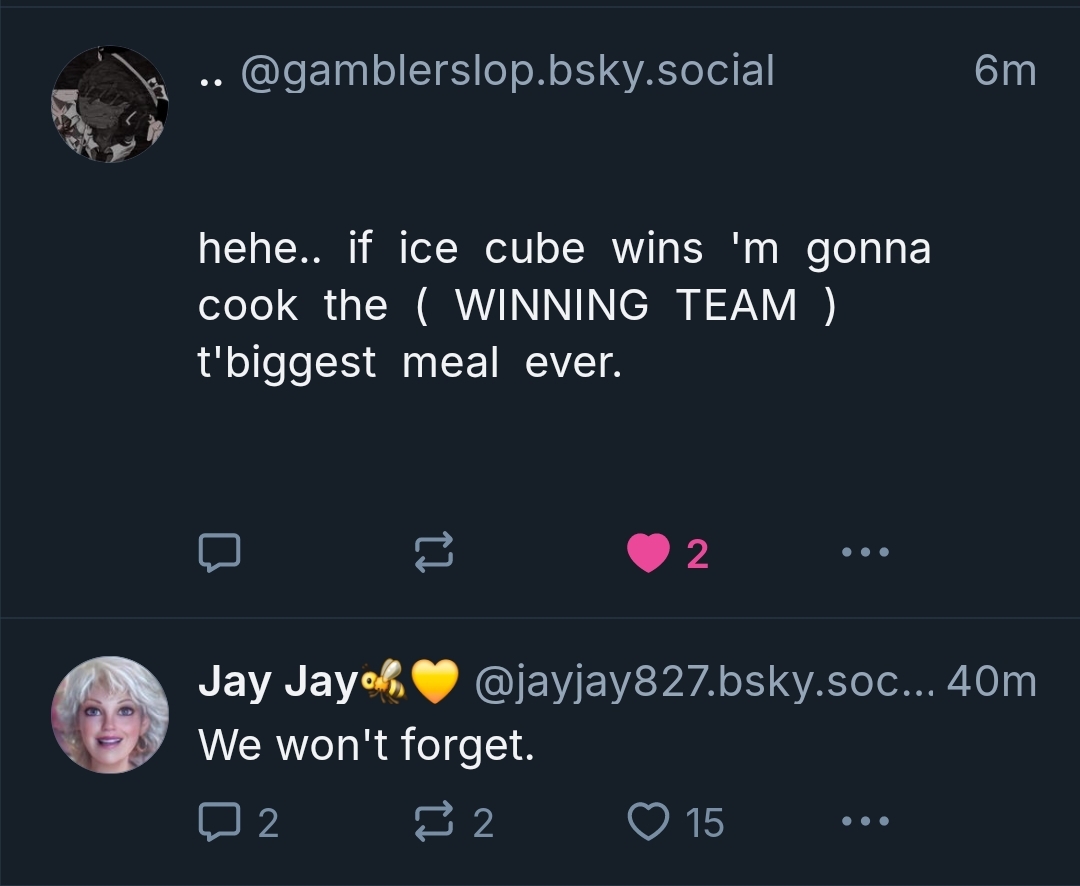
Task: Unlike the gamblerslop post via pink heart
Action: click(648, 553)
